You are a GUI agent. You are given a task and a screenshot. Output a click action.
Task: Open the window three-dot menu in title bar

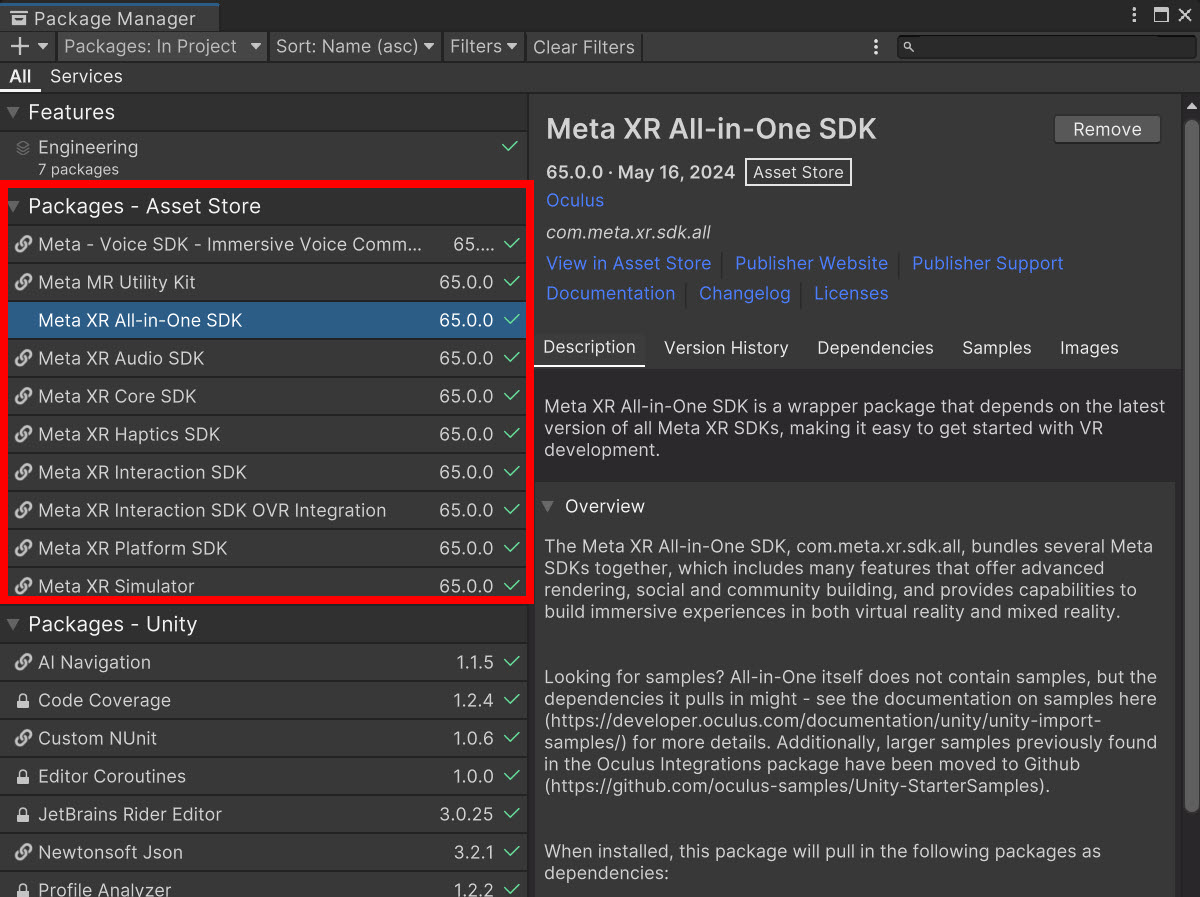click(1134, 15)
